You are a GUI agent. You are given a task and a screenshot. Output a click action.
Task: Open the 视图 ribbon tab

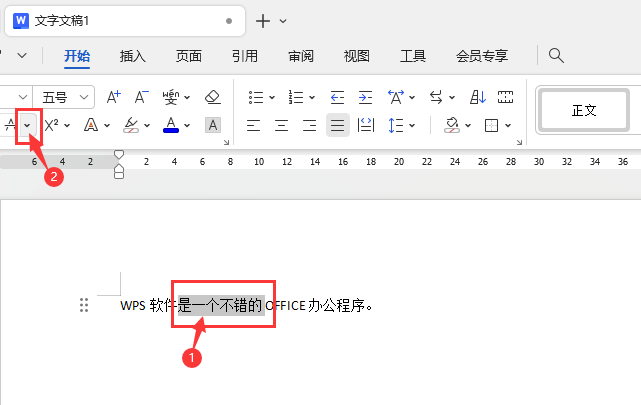(356, 56)
